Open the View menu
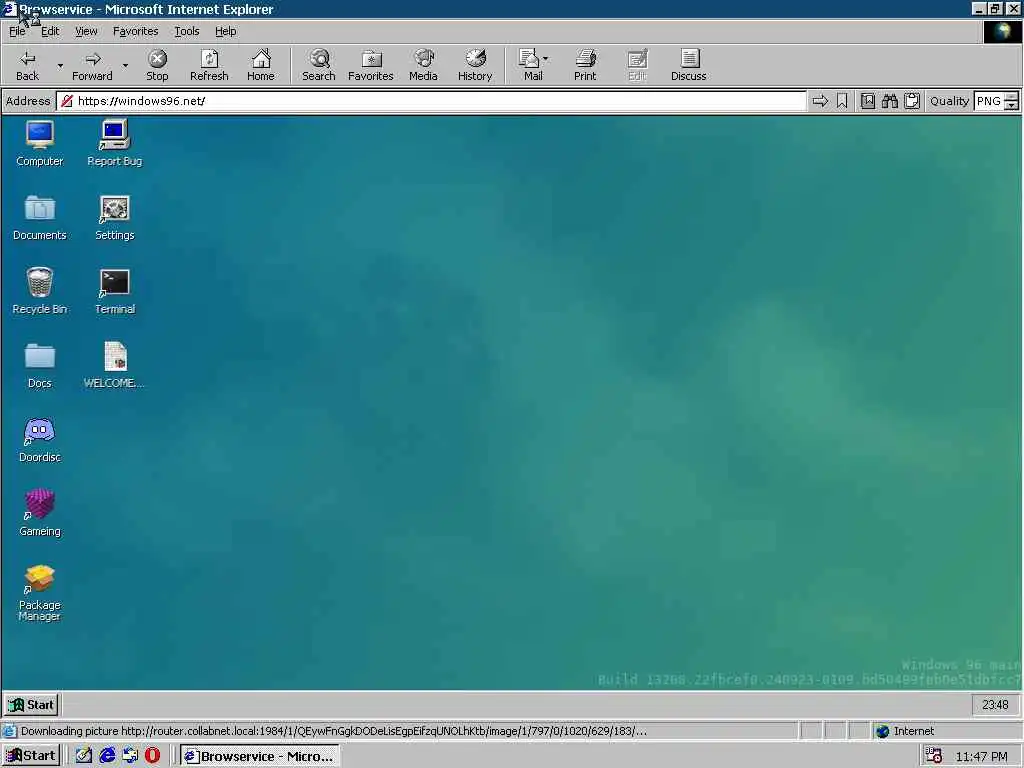1024x768 pixels. coord(86,31)
